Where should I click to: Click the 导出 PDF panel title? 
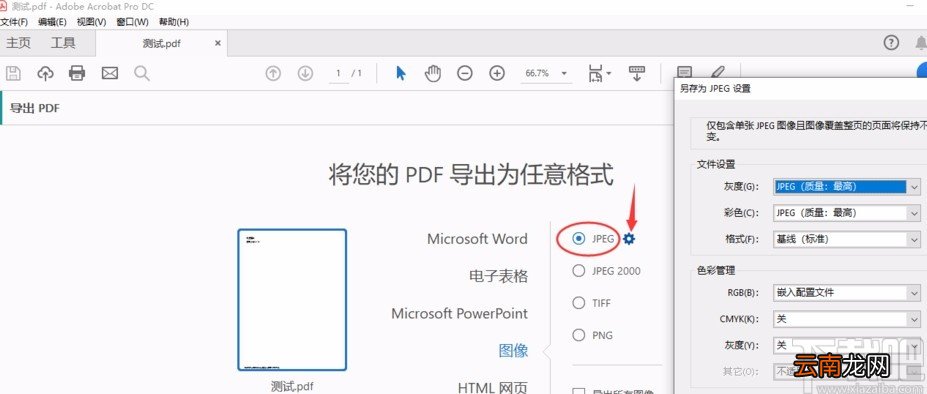point(35,108)
